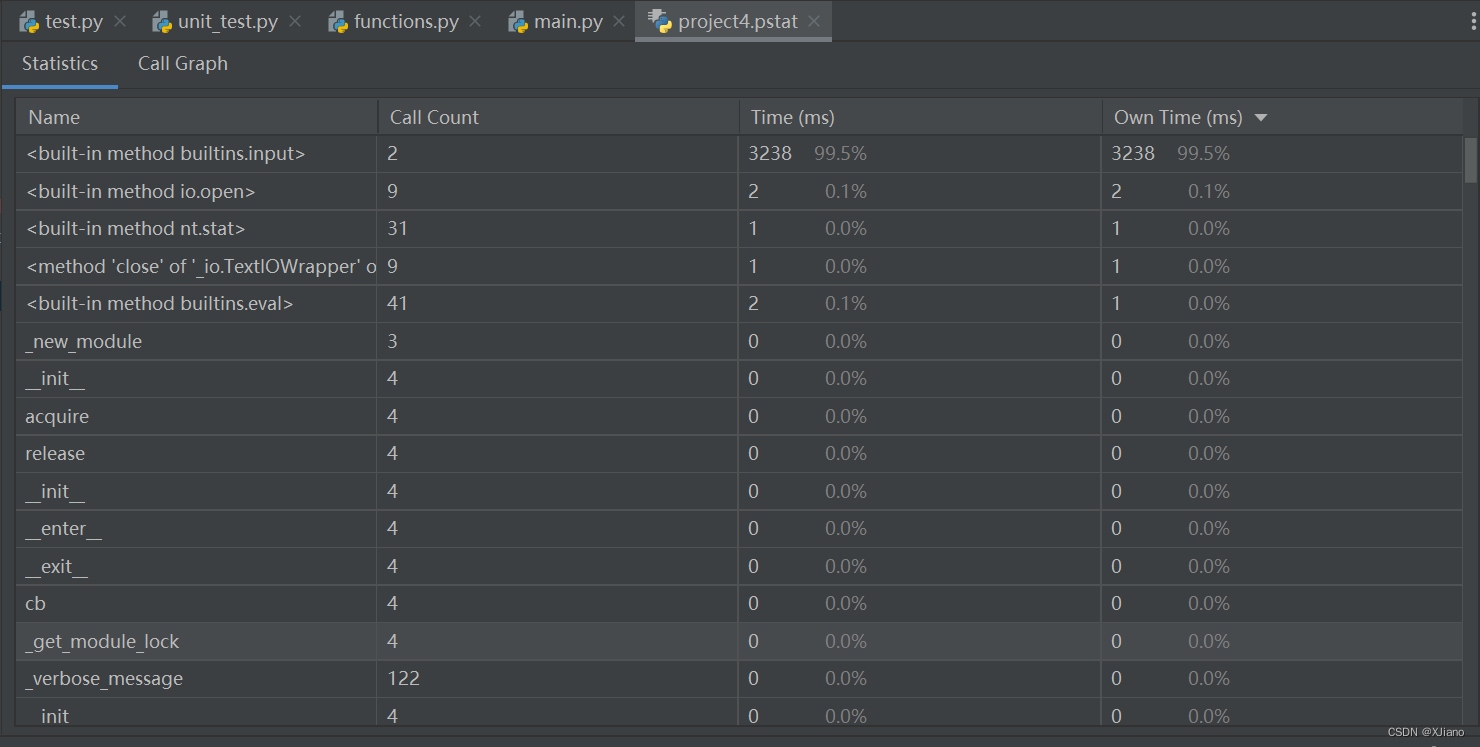The height and width of the screenshot is (747, 1480).
Task: Close the functions.py editor tab
Action: point(474,21)
